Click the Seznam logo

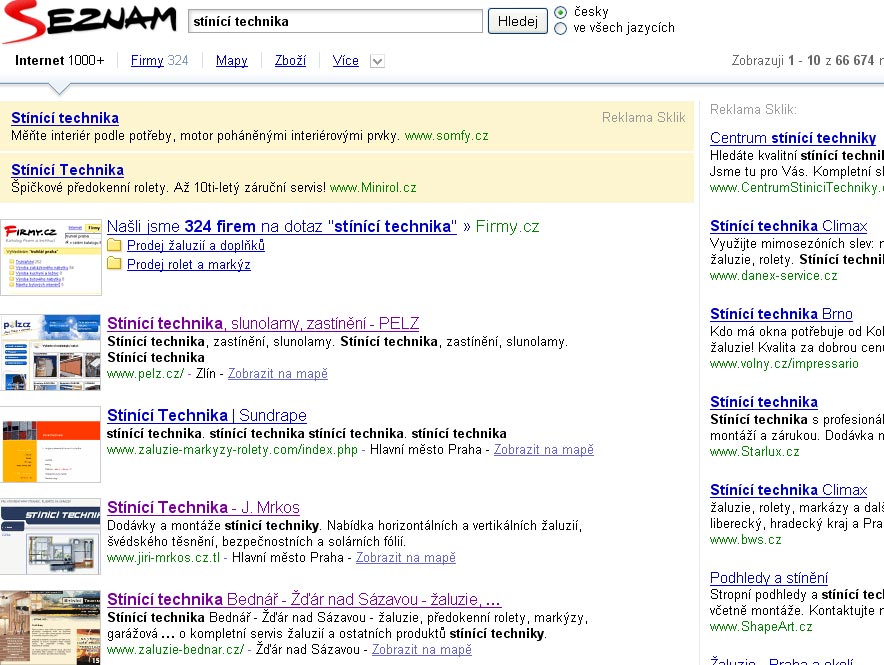89,21
